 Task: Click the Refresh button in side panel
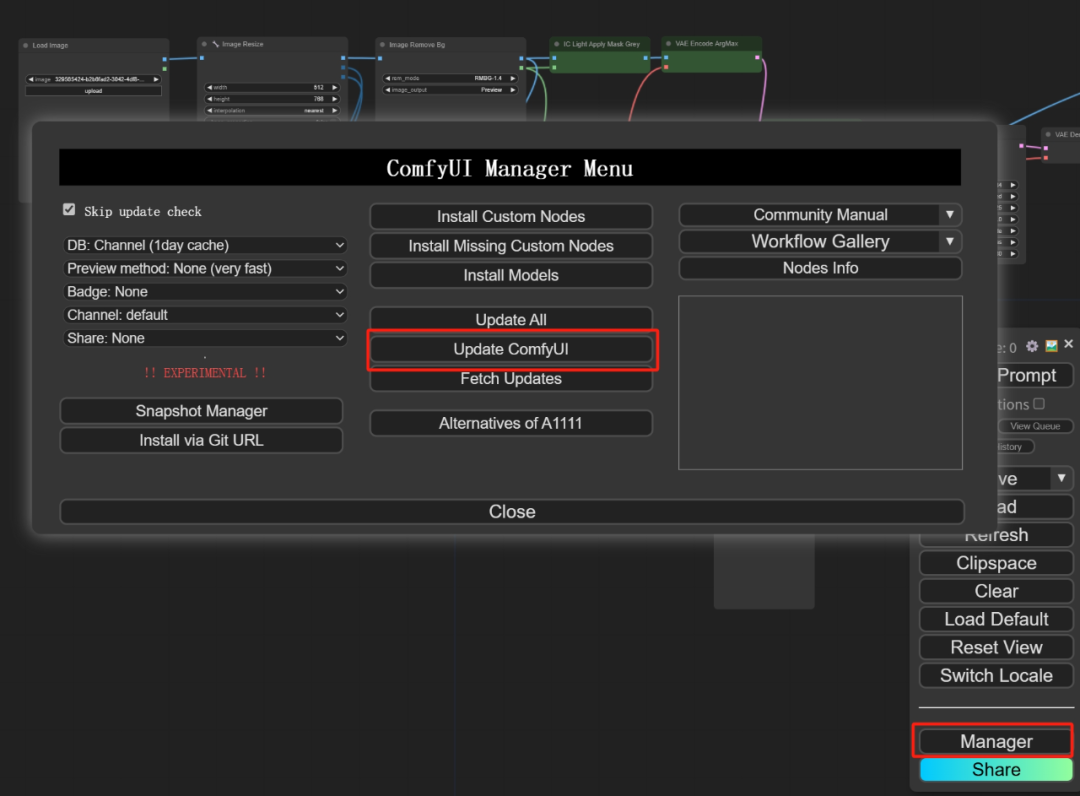click(996, 535)
